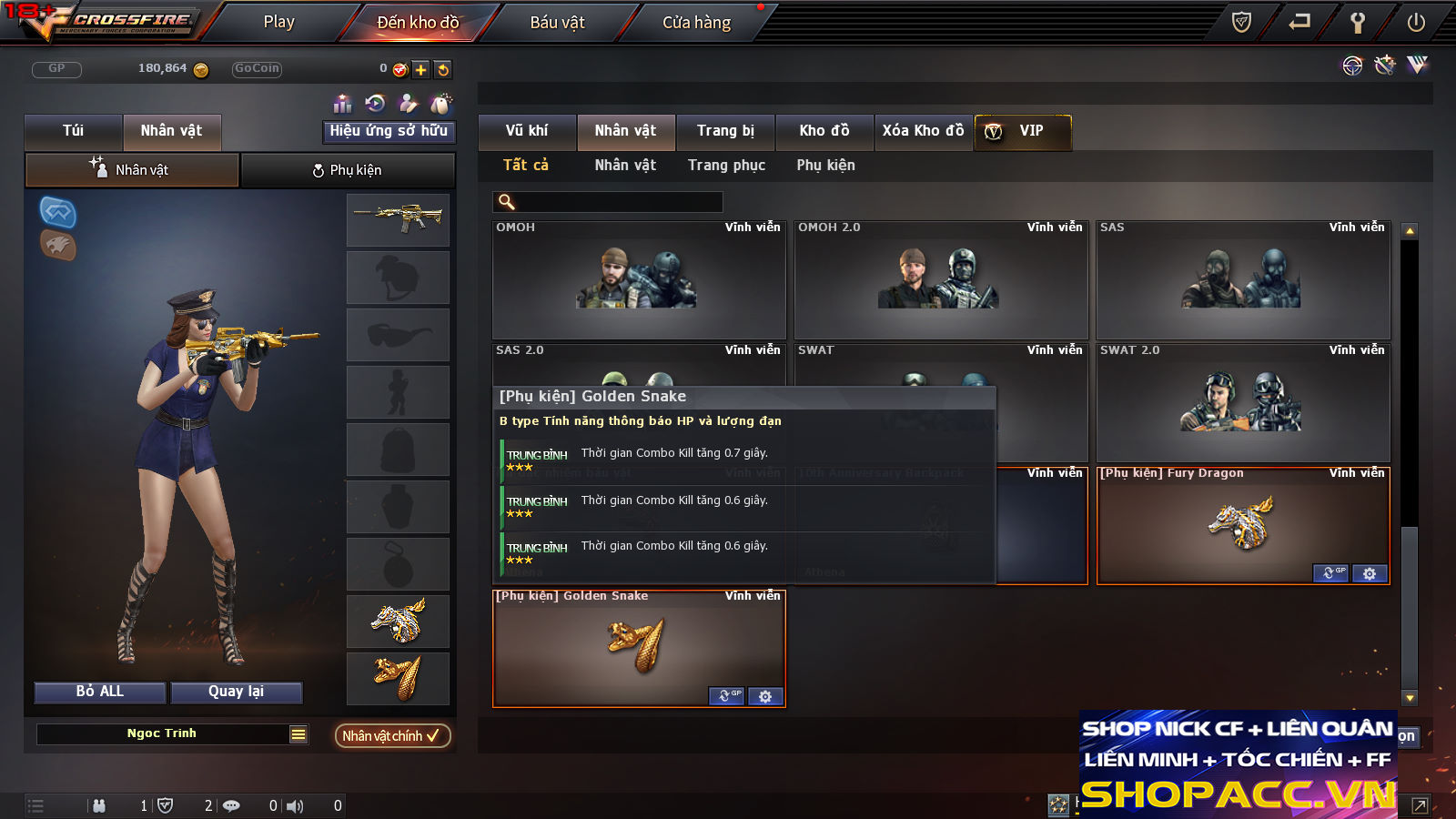
Task: Click the Fury Dragon GP exchange icon
Action: click(1330, 573)
